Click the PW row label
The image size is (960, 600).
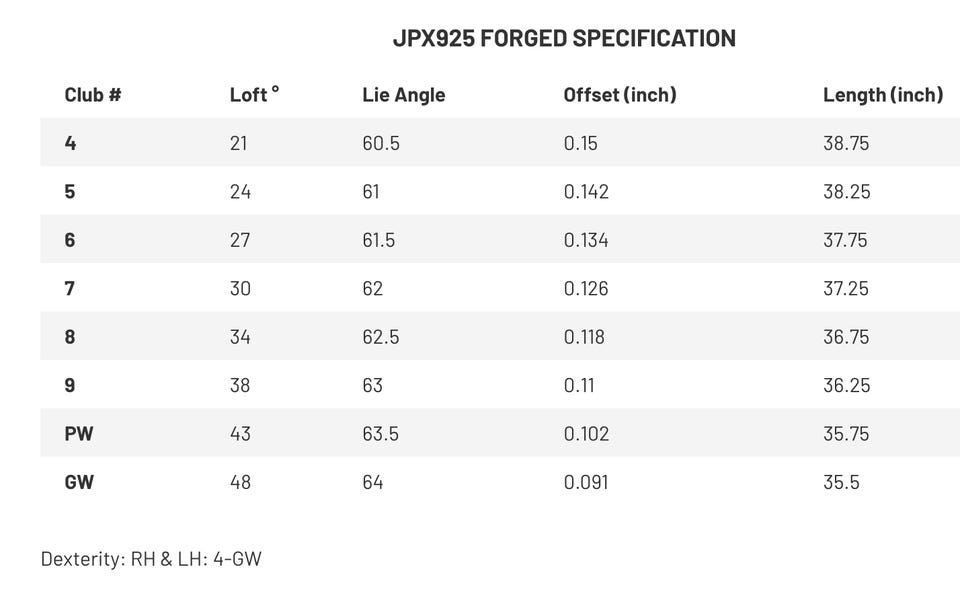(x=79, y=433)
